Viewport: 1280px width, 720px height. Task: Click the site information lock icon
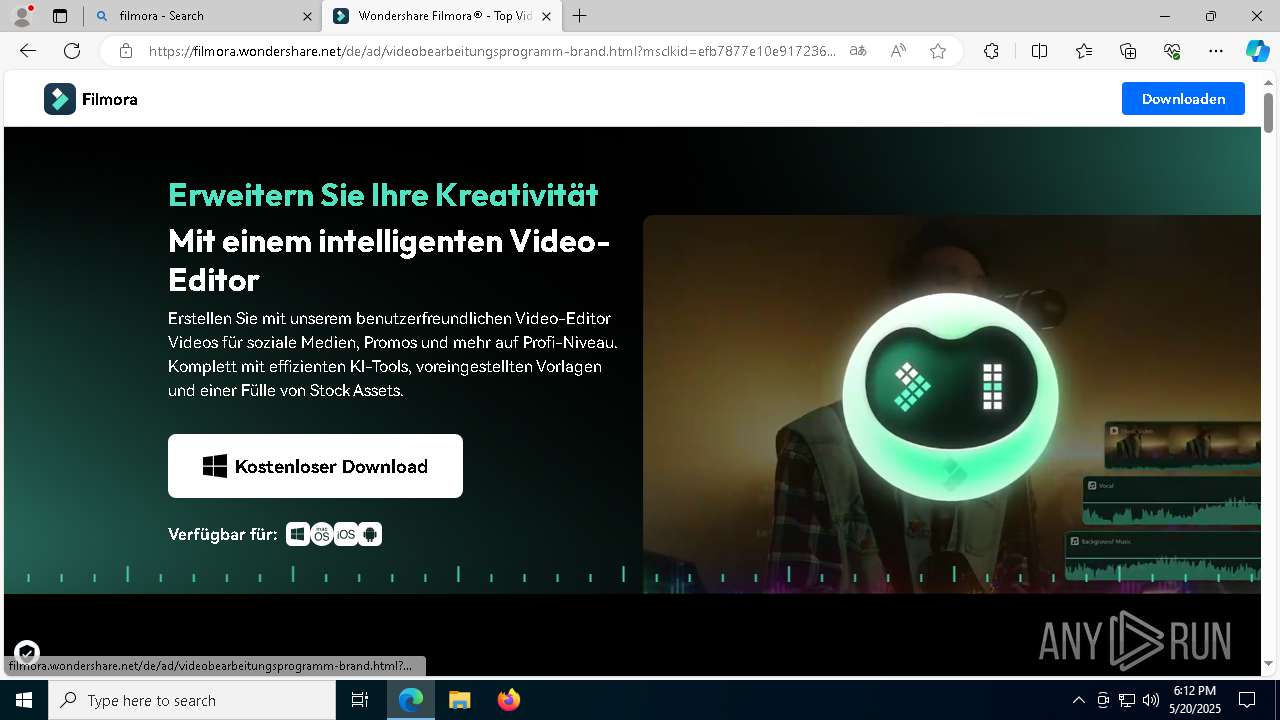[x=126, y=51]
